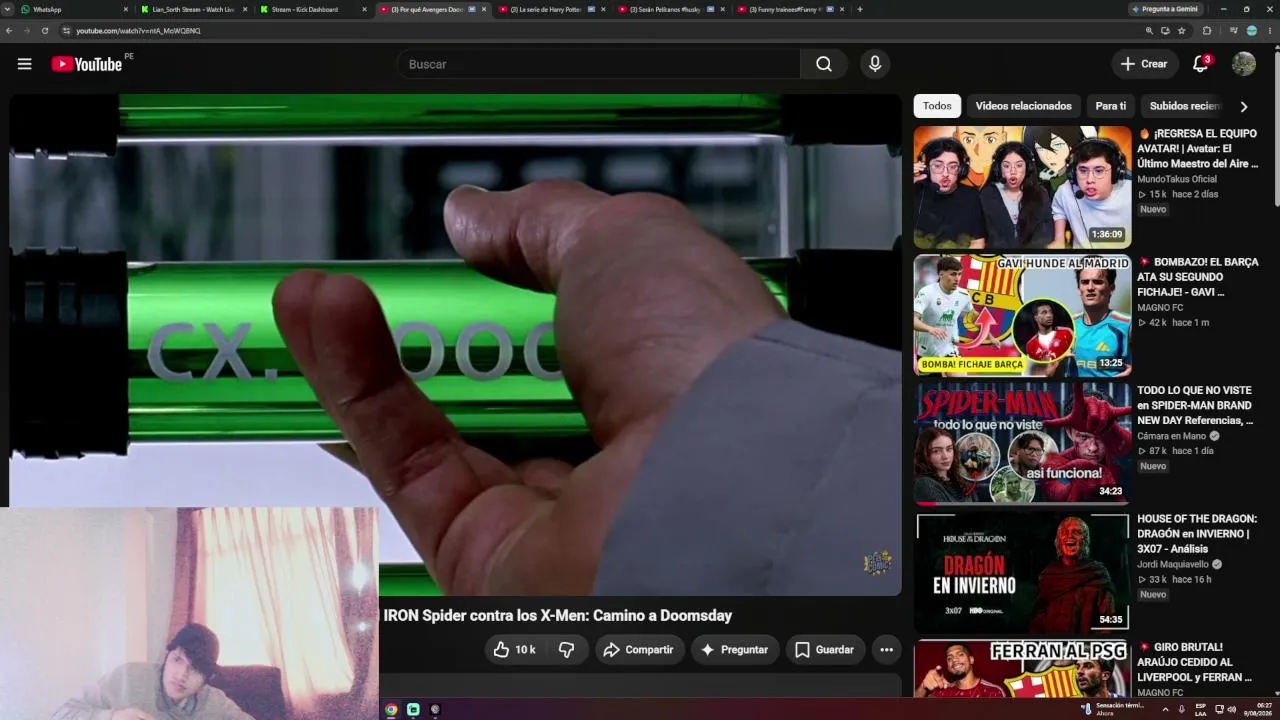This screenshot has height=720, width=1280.
Task: Reload the page in the browser
Action: [x=45, y=31]
